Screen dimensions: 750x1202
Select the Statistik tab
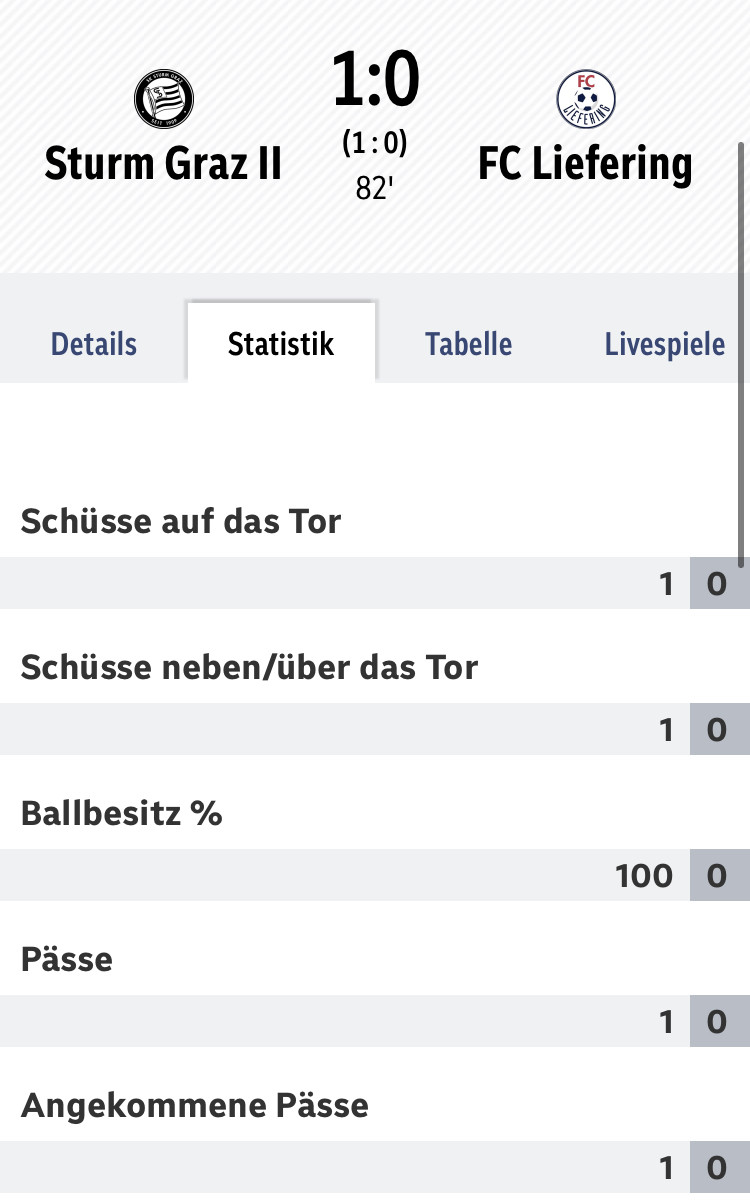[281, 344]
